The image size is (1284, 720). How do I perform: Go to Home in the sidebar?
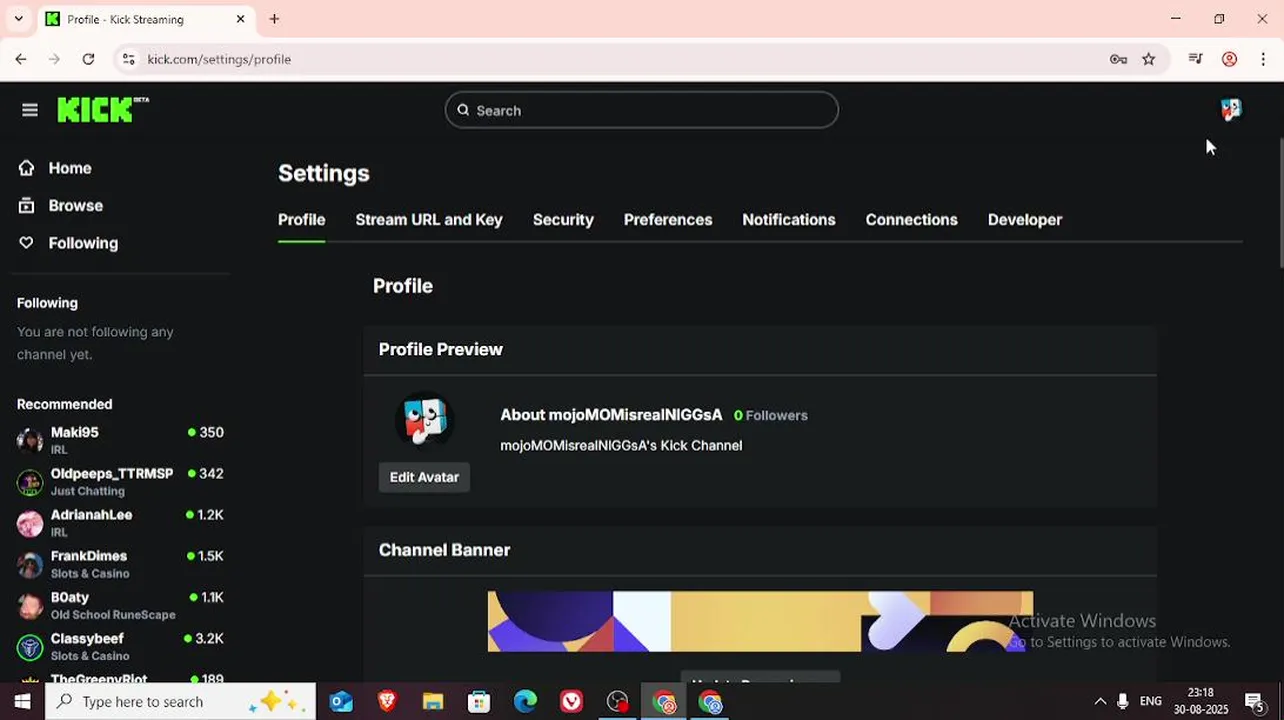[x=70, y=168]
